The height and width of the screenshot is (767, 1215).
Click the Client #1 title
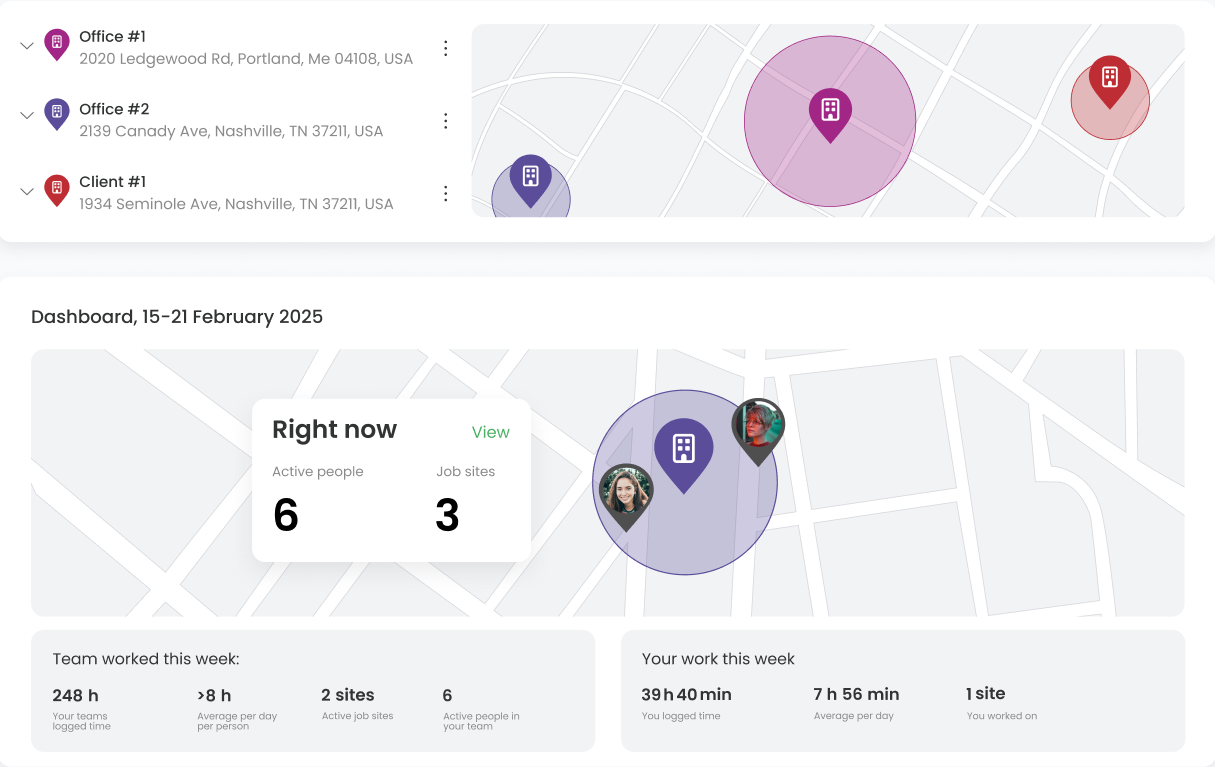coord(113,182)
